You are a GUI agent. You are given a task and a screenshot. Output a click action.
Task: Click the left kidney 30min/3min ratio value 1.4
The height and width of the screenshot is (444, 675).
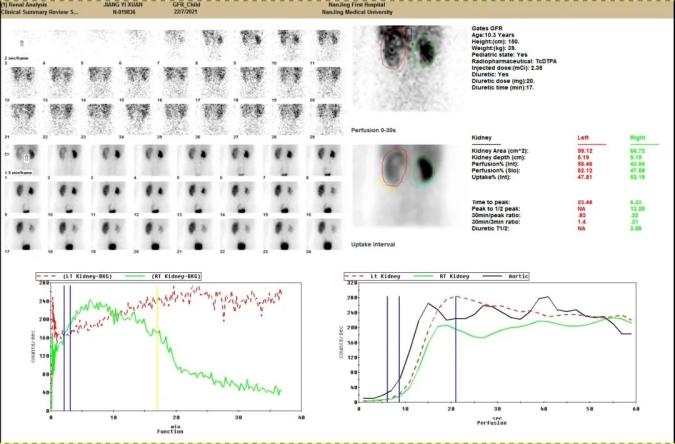[x=580, y=222]
